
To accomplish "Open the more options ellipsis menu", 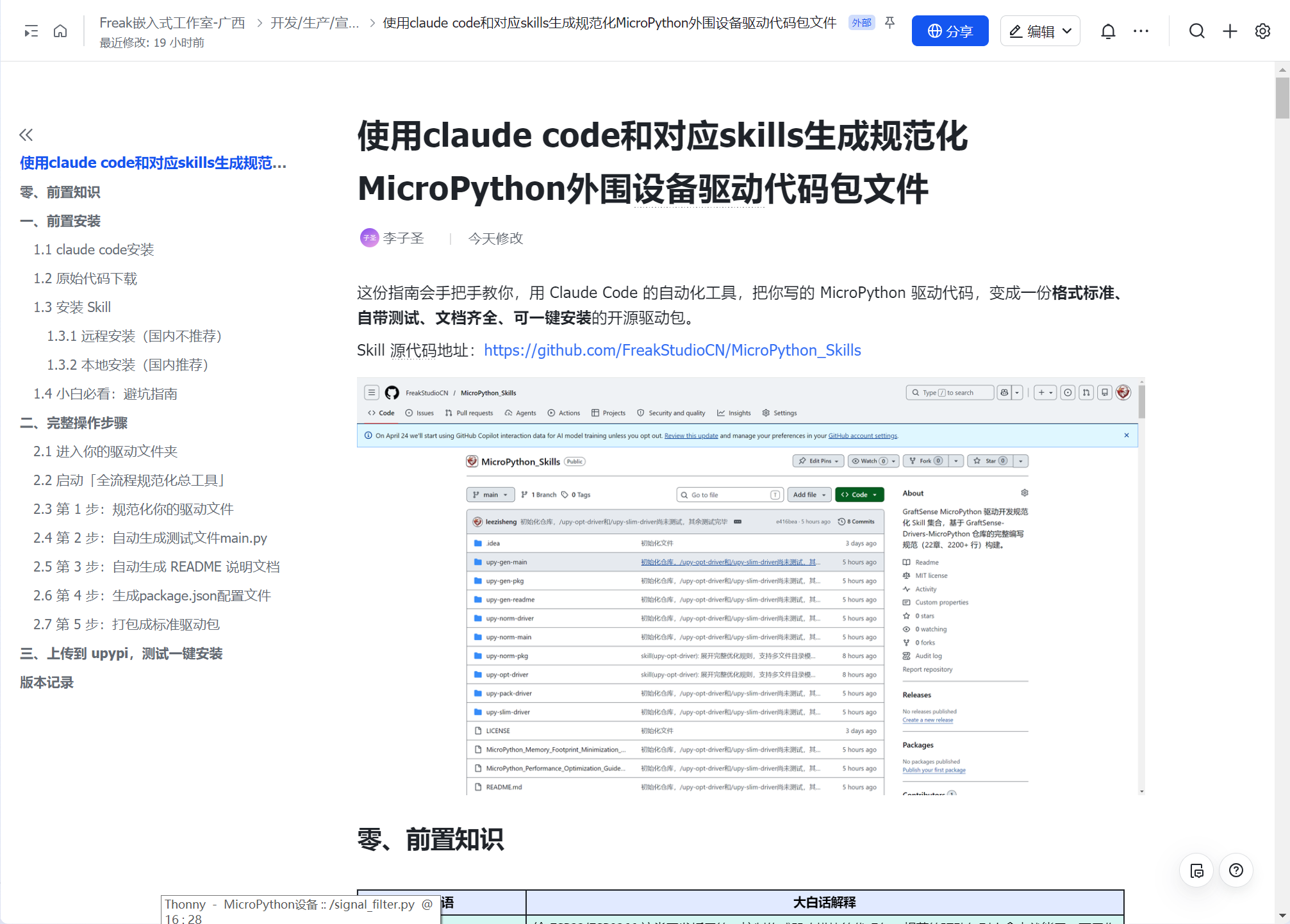I will point(1141,31).
